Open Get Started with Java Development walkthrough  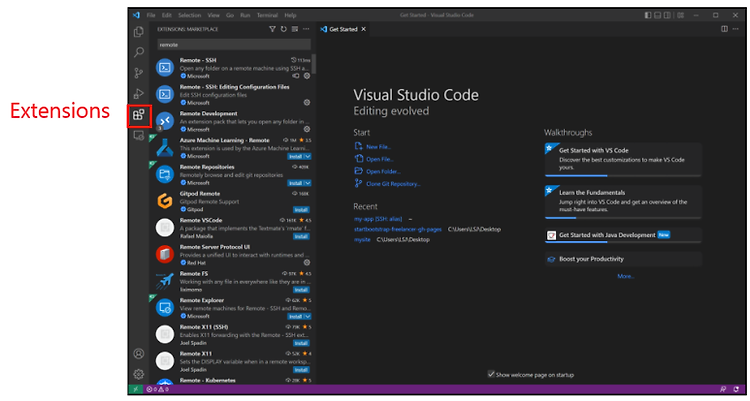(x=623, y=235)
